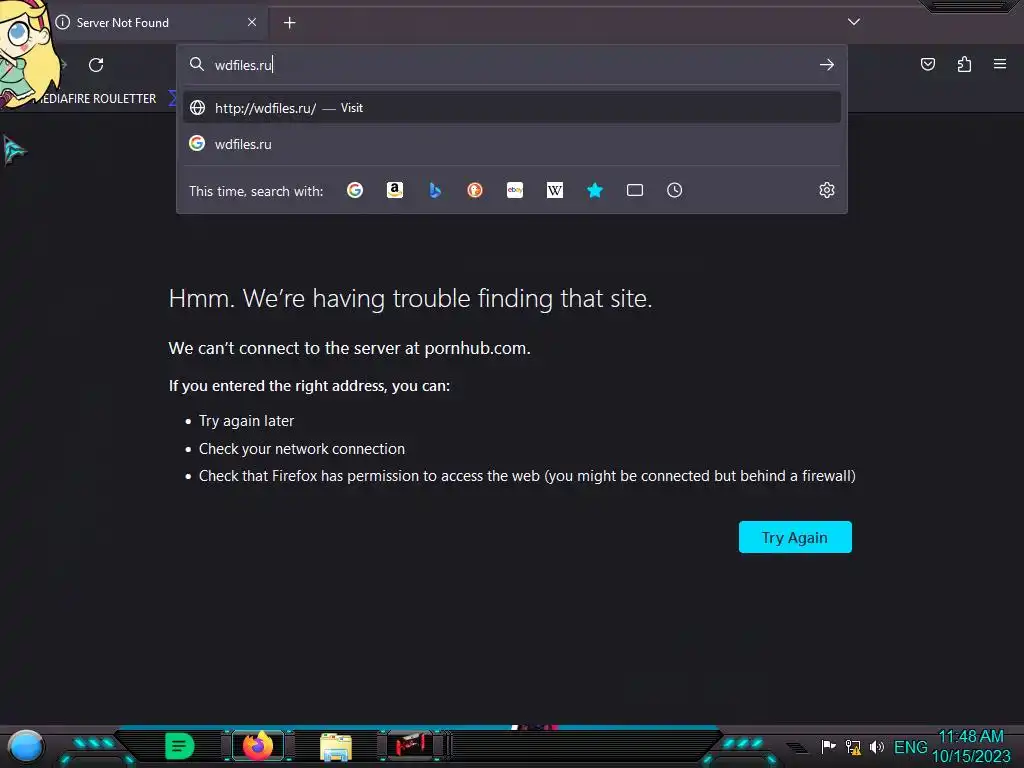1024x768 pixels.
Task: Open the MEDIAFIRE ROULETTER bookmark
Action: [x=95, y=99]
